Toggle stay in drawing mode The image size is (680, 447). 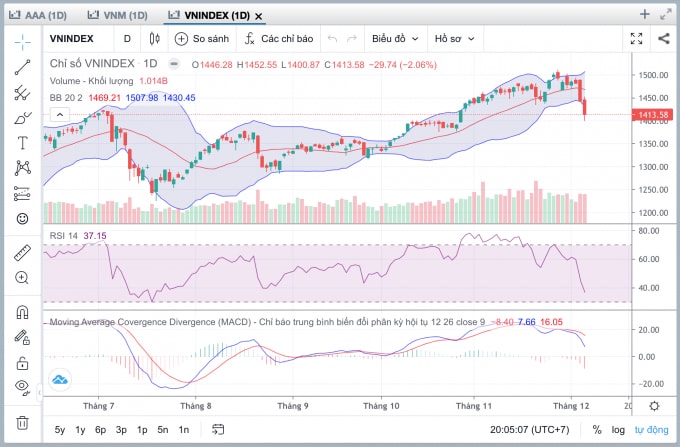23,337
